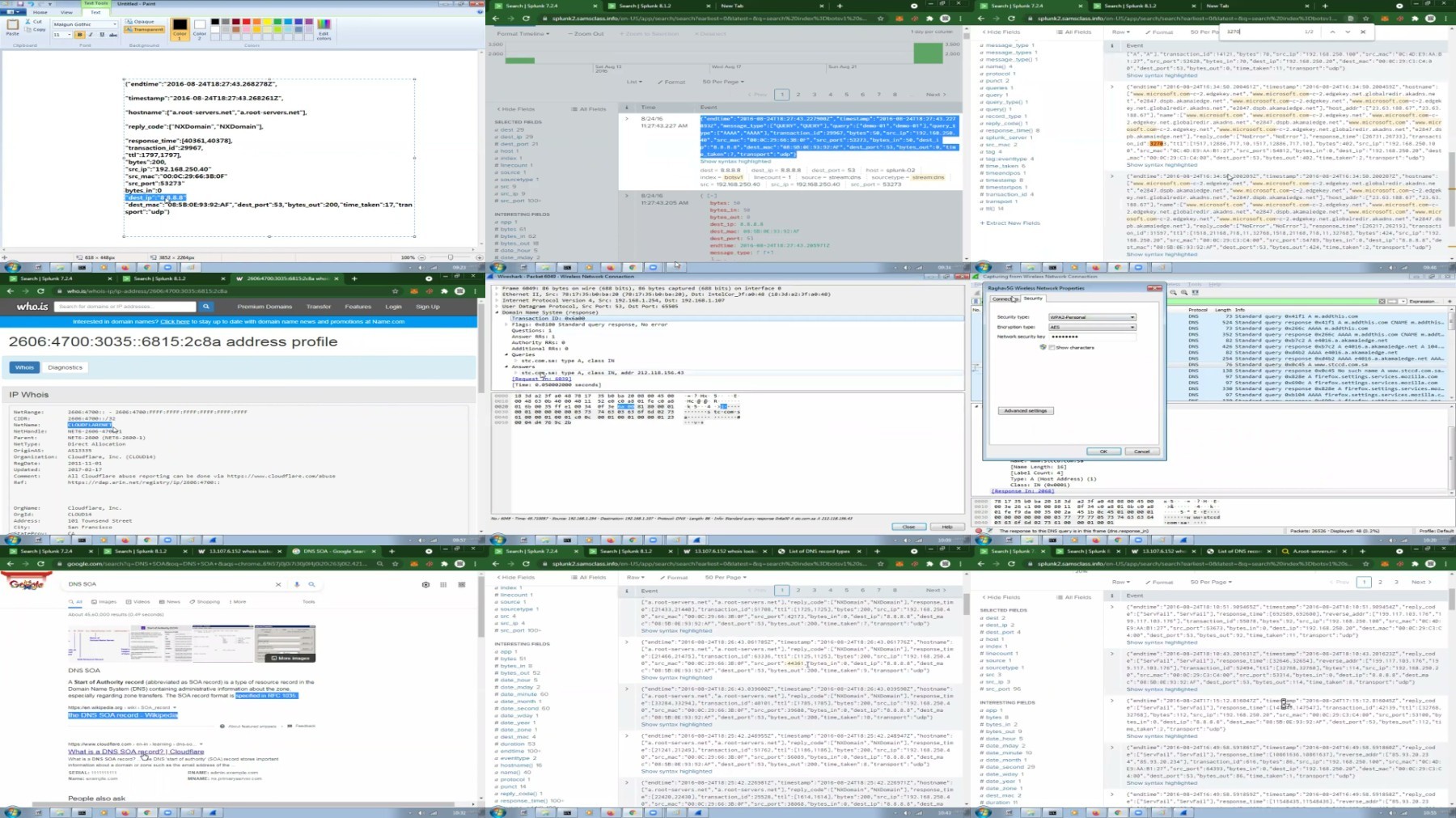This screenshot has width=1456, height=818.
Task: Close the Chrome find bar
Action: (1363, 32)
